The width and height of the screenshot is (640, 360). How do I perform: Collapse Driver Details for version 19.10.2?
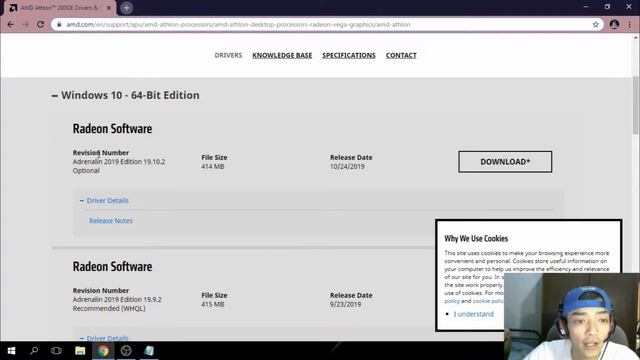(104, 200)
